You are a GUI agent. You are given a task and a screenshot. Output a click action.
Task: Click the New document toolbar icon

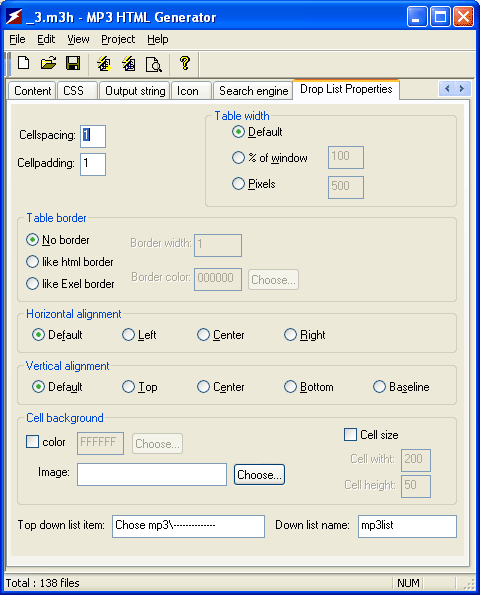[x=24, y=63]
